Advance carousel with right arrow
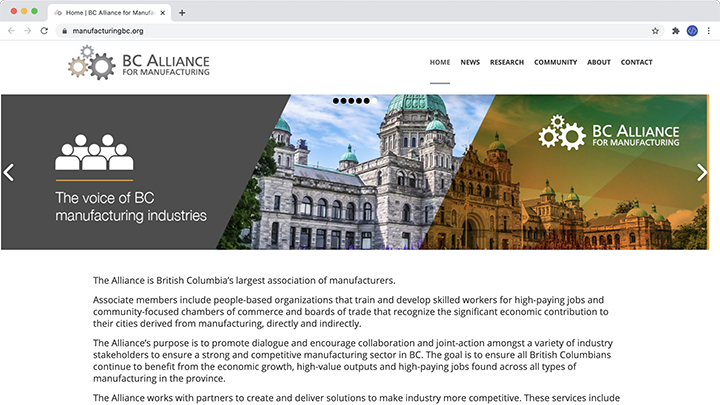 pos(701,172)
